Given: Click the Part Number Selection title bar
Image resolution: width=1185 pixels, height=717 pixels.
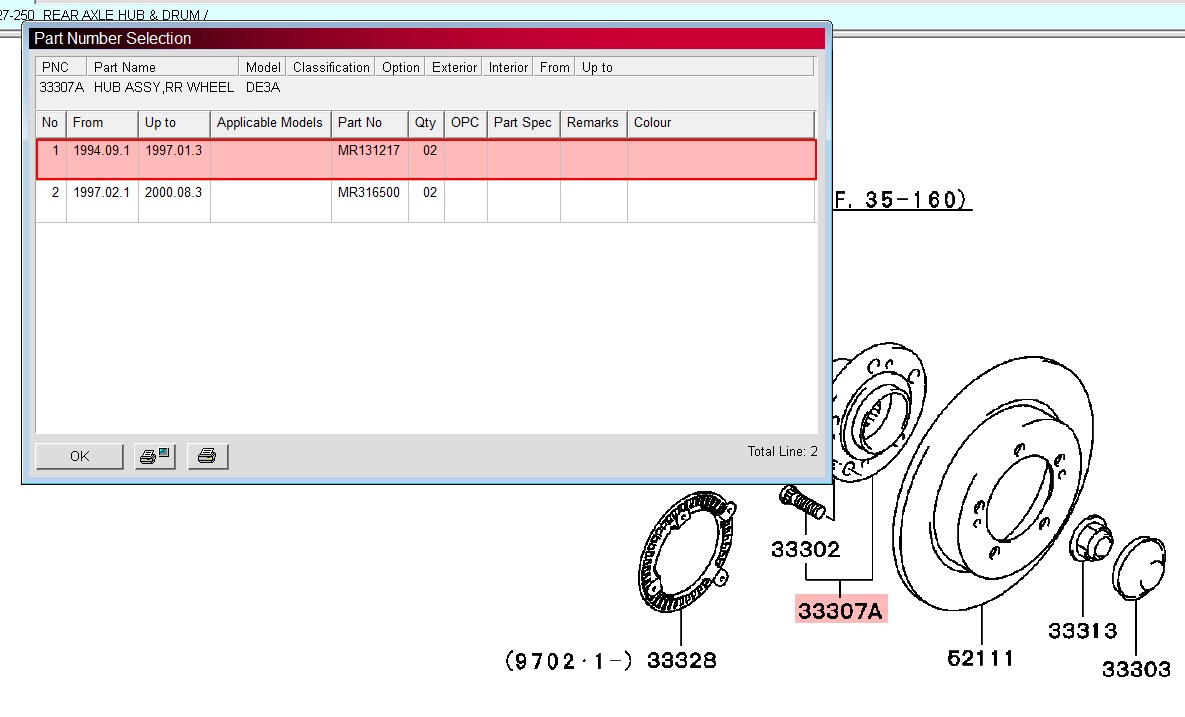Looking at the screenshot, I should [427, 39].
